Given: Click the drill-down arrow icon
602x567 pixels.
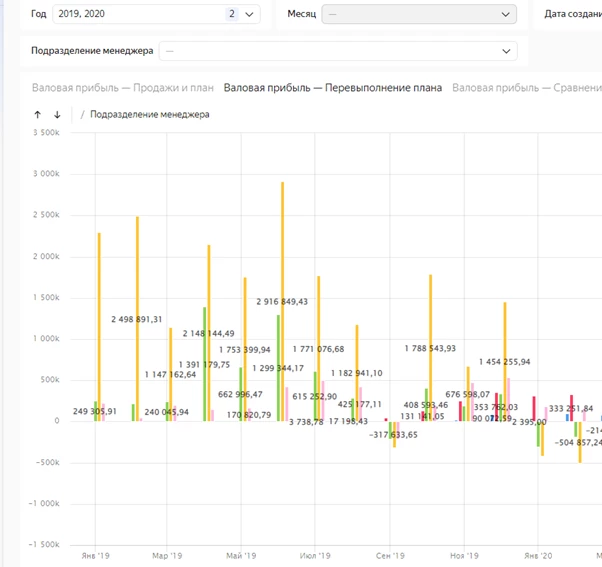Looking at the screenshot, I should click(57, 114).
